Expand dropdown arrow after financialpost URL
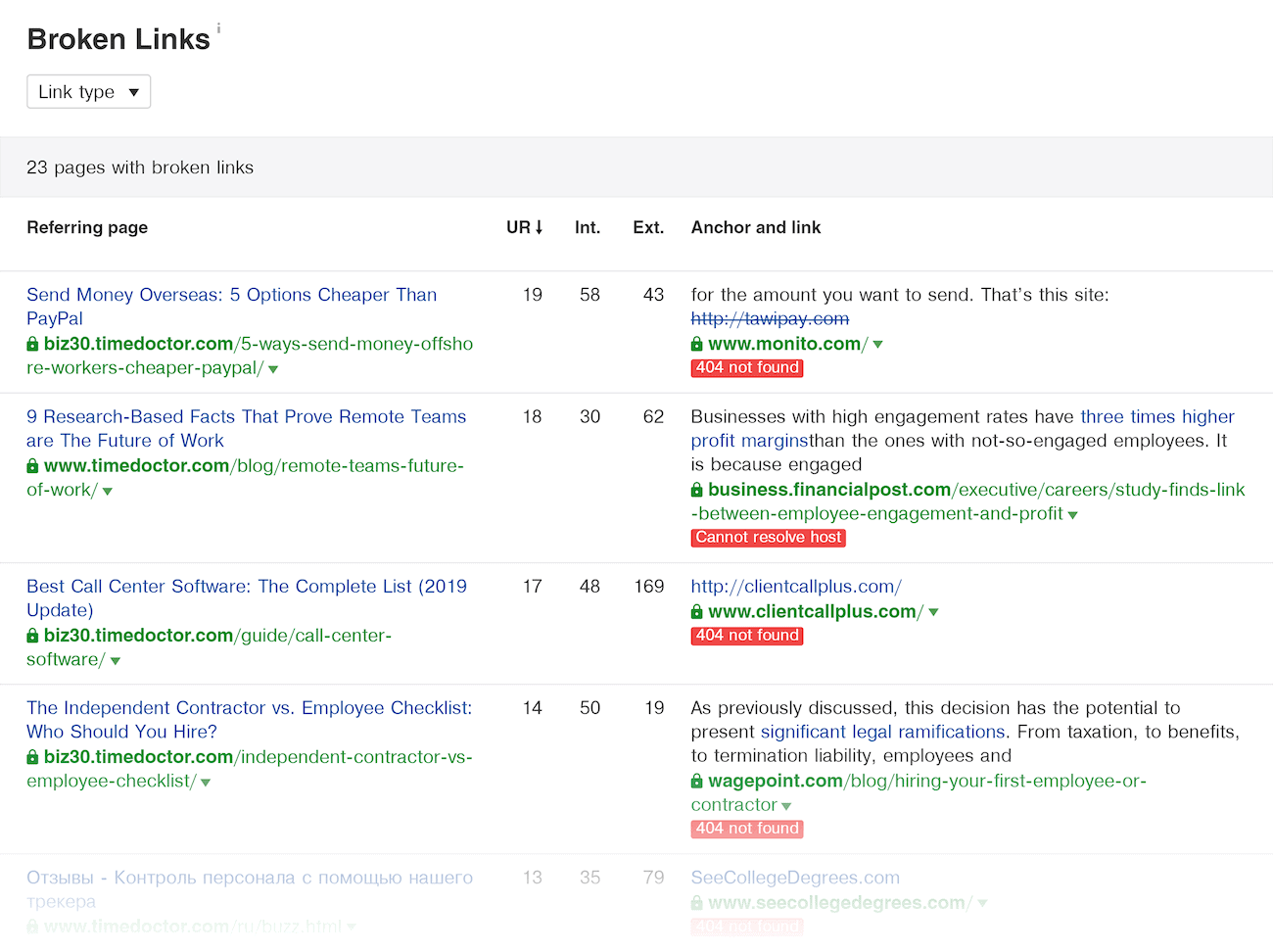Viewport: 1273px width, 952px height. point(1073,515)
